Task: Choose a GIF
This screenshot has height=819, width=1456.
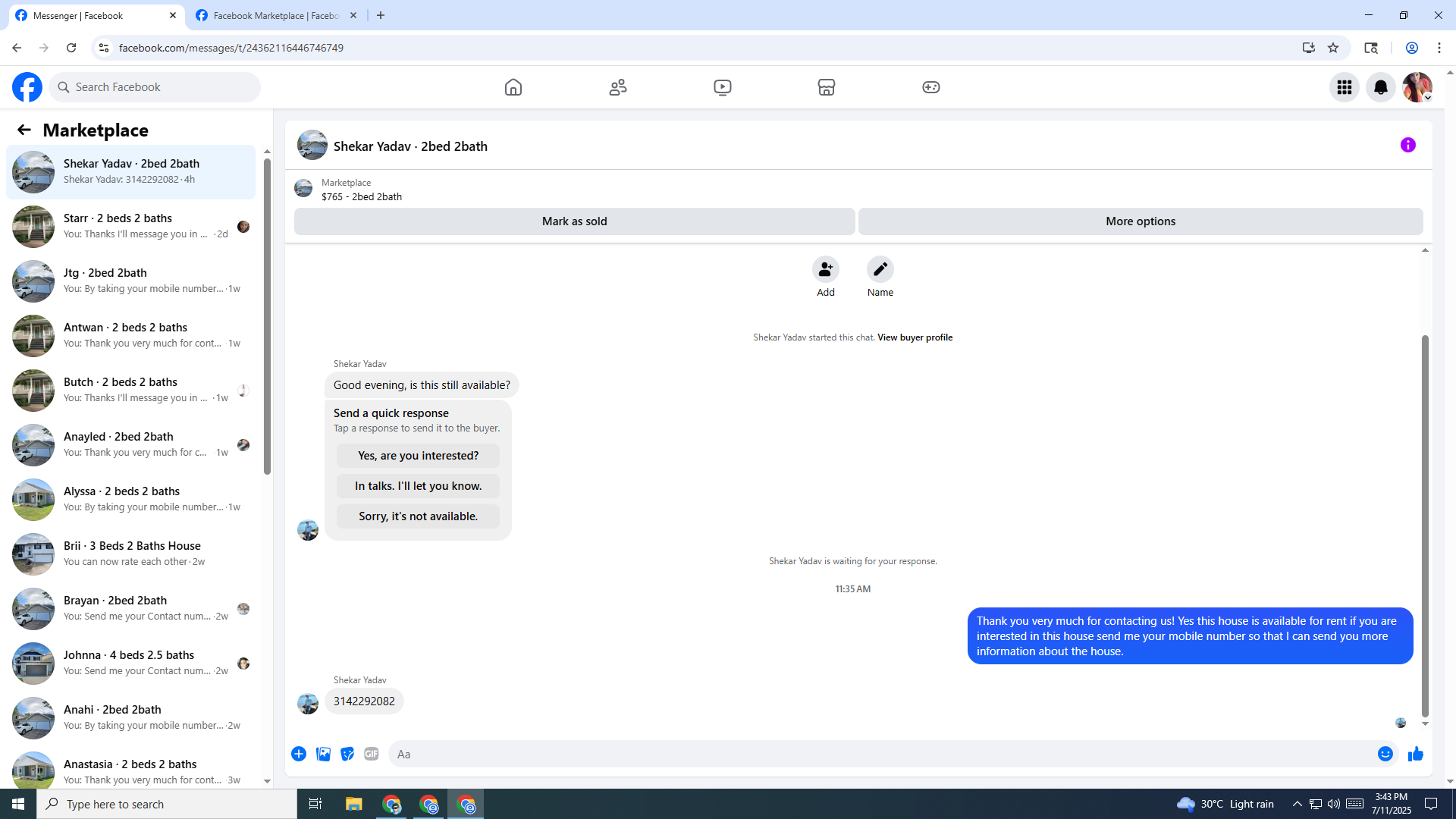Action: tap(372, 754)
